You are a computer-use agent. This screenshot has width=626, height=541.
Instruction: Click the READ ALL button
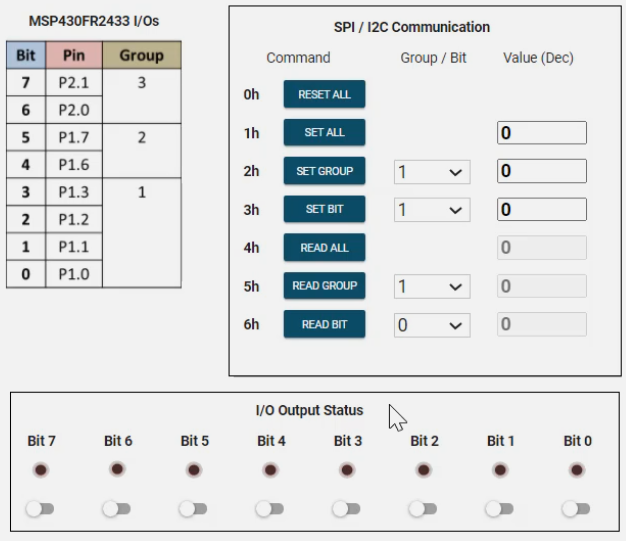(324, 248)
